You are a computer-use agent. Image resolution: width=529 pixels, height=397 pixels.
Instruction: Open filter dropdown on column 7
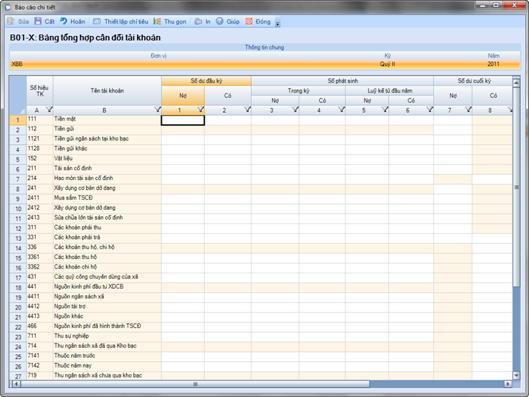pyautogui.click(x=469, y=109)
